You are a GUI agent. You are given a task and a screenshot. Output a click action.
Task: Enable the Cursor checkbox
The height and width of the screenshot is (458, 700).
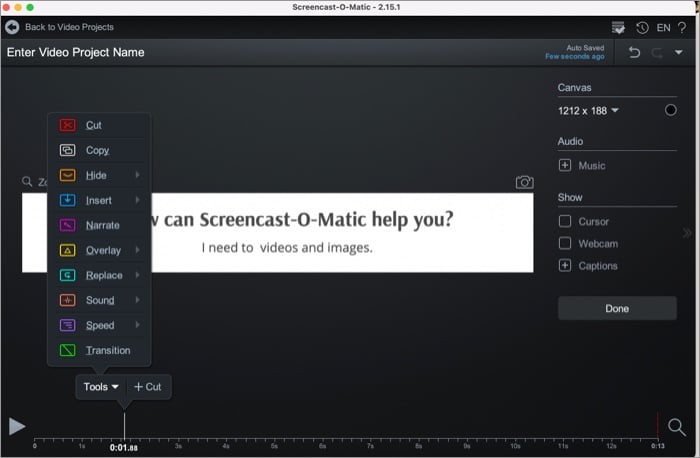click(565, 221)
